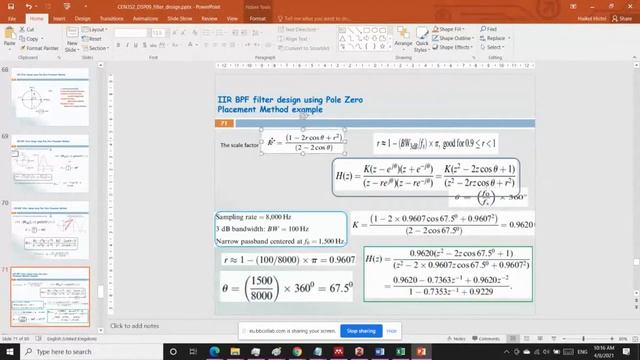Hide the screen sharing notification

pyautogui.click(x=391, y=331)
